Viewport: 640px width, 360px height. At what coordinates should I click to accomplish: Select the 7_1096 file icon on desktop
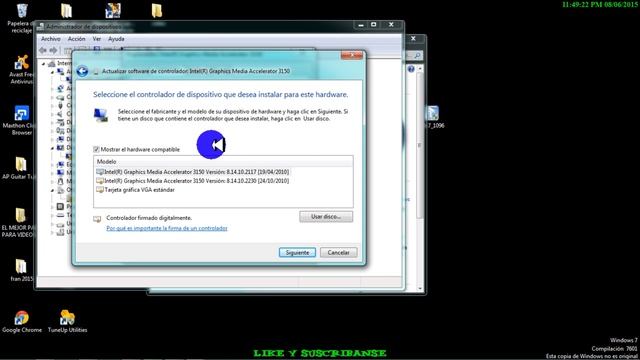(x=433, y=117)
